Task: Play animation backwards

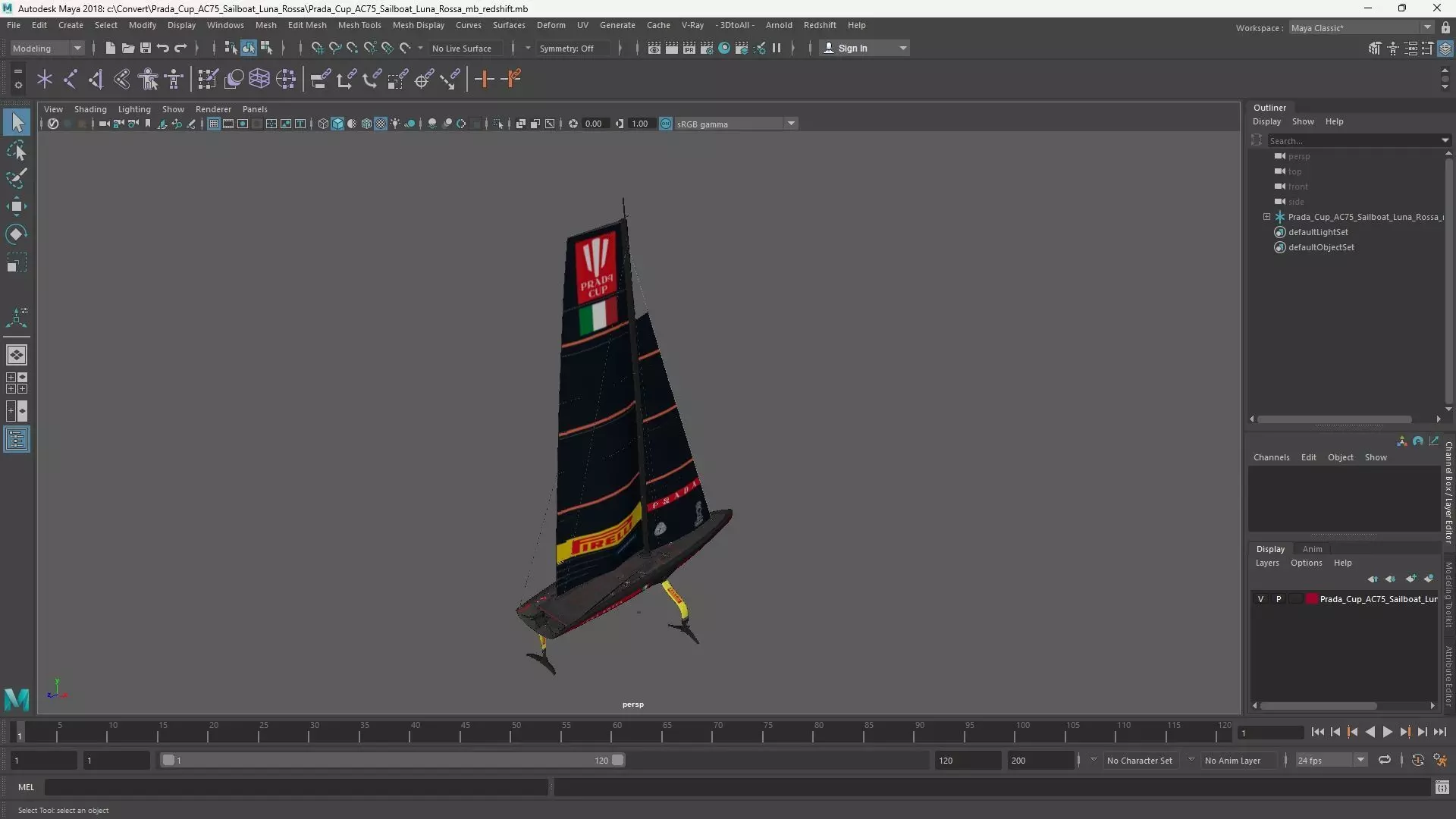Action: pos(1370,732)
